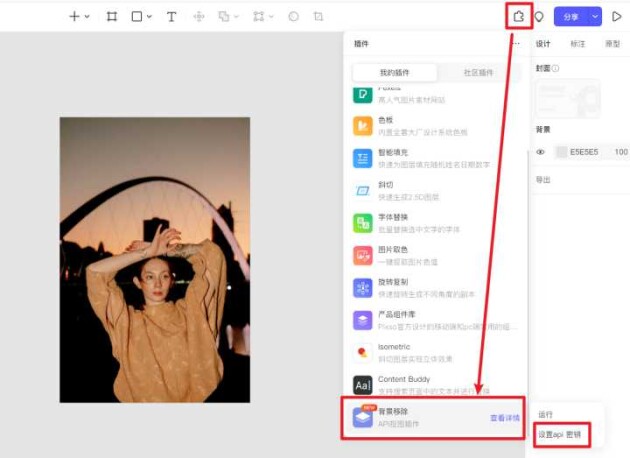
Task: Click the plus Add tool
Action: (74, 16)
